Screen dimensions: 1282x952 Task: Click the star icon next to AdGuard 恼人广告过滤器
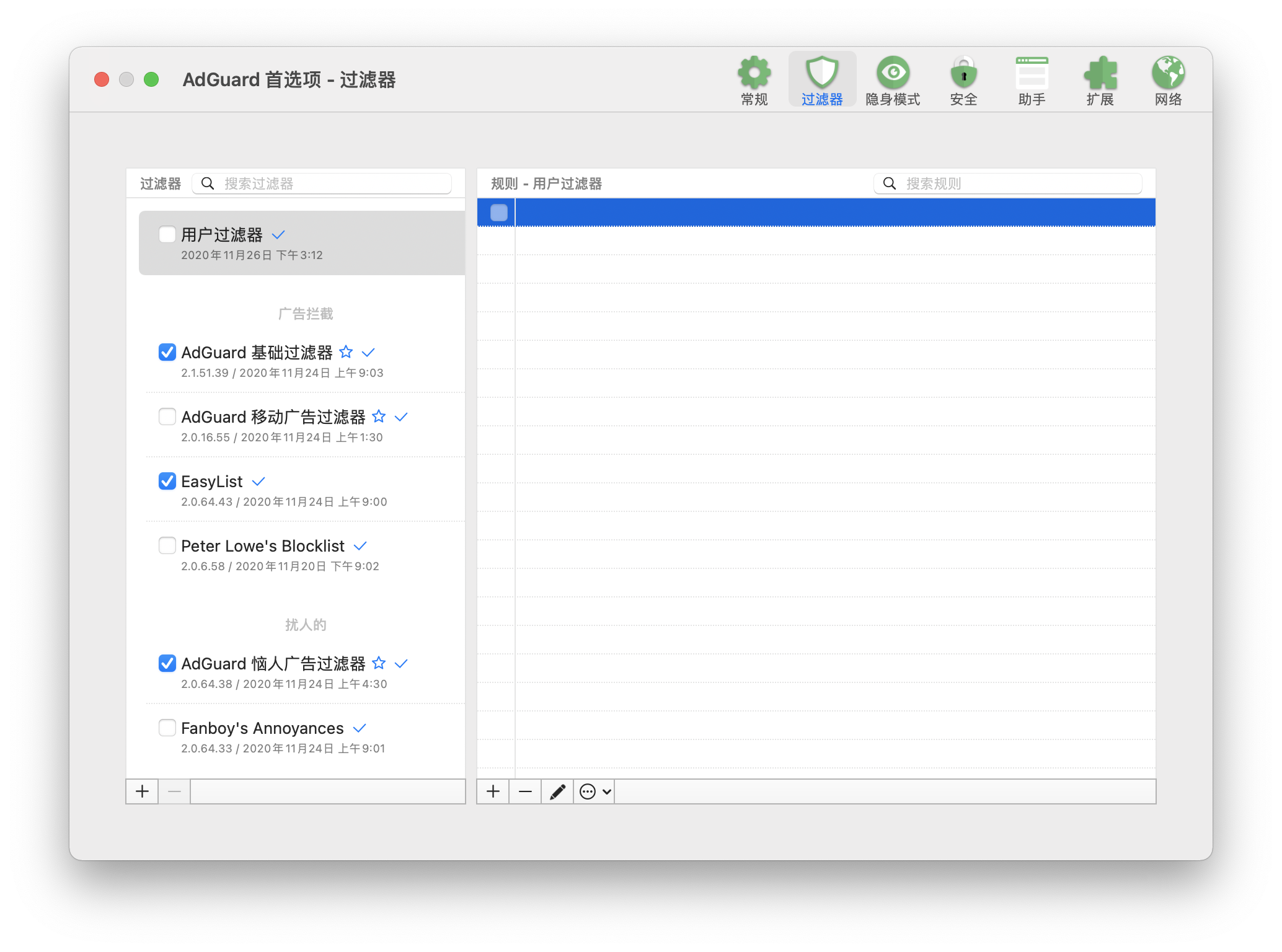pos(379,663)
